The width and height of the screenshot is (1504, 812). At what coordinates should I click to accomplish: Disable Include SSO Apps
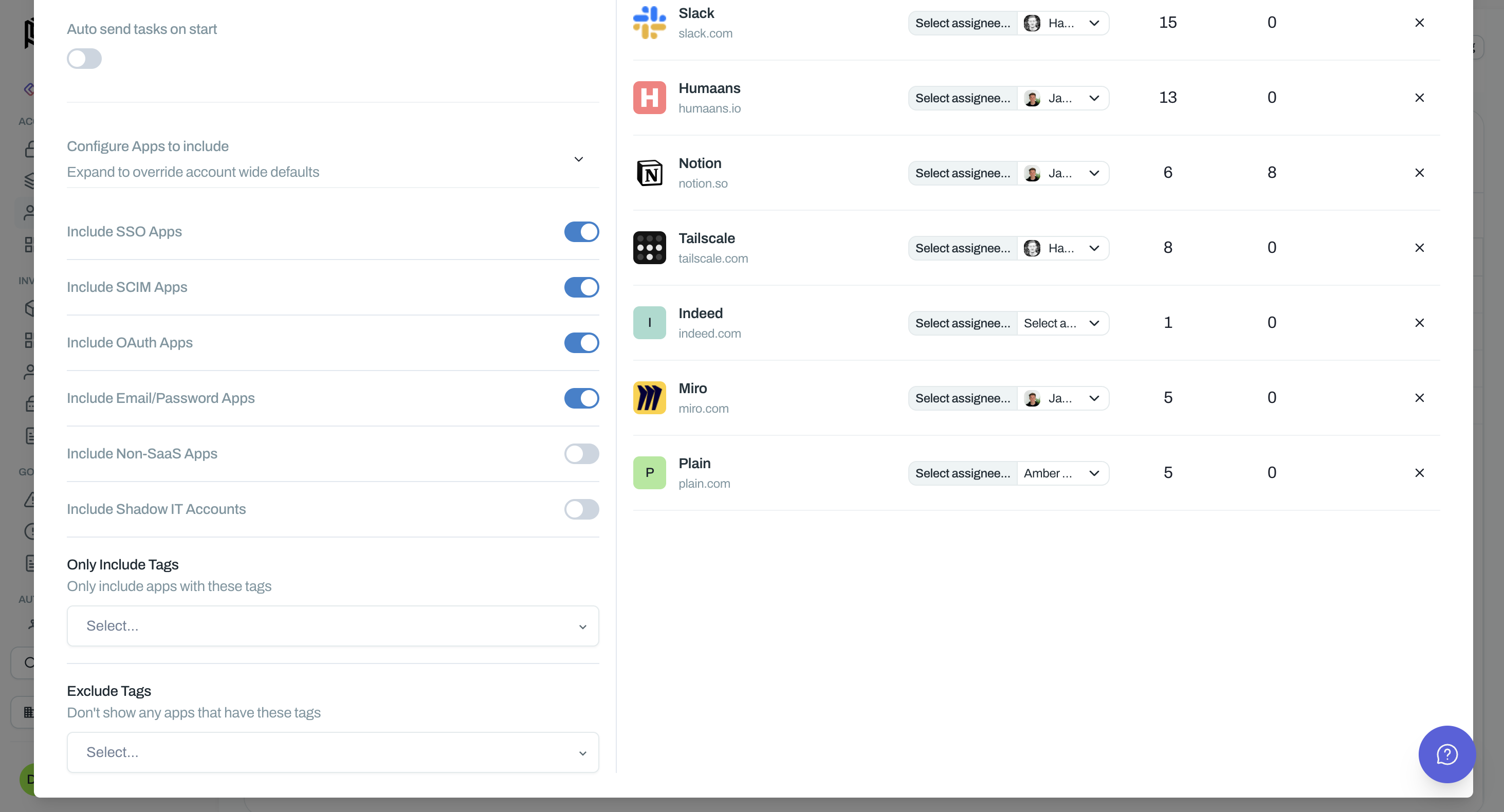[581, 232]
